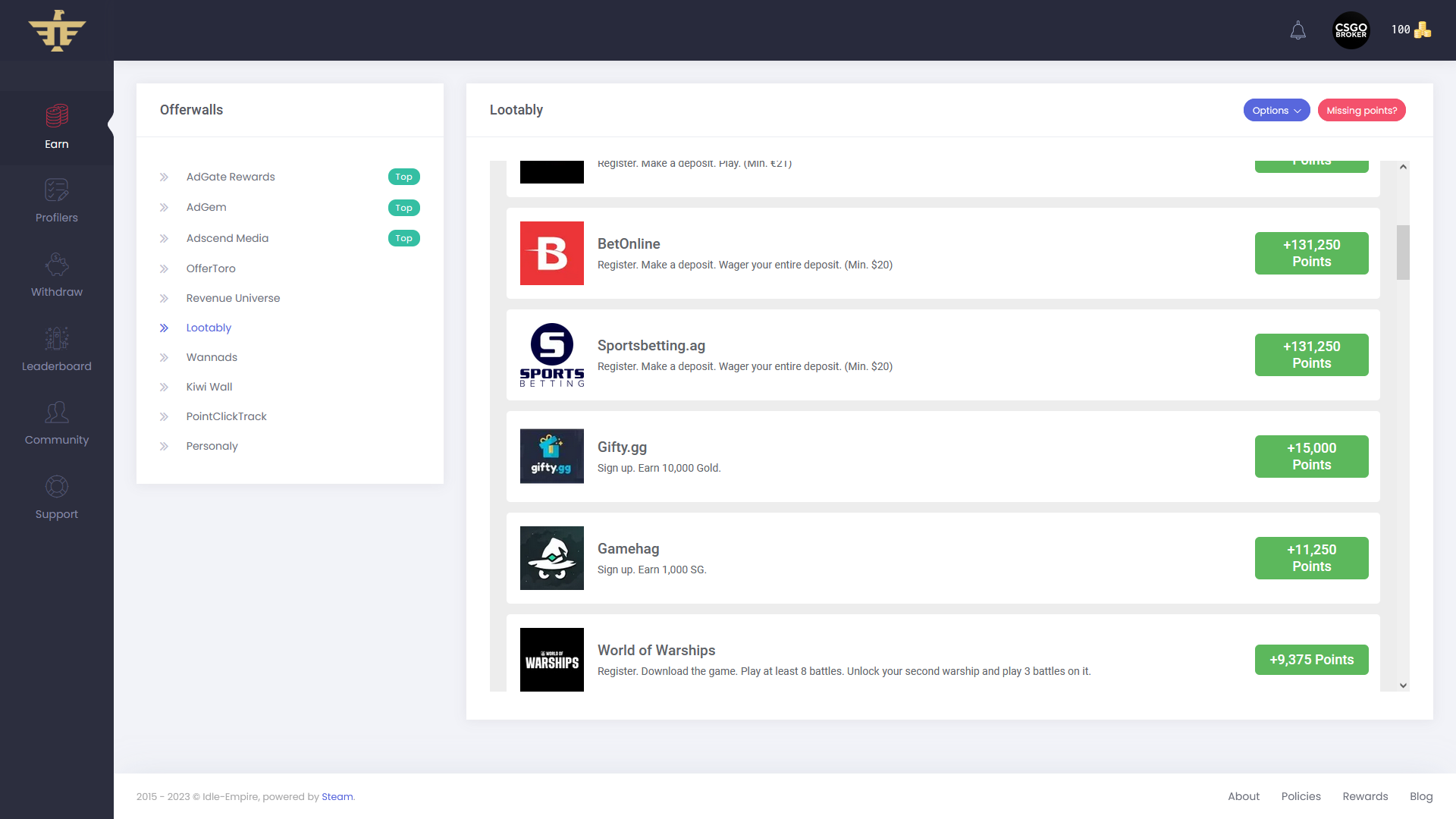The height and width of the screenshot is (819, 1456).
Task: Open the Revenue Universe offerwall
Action: 233,298
